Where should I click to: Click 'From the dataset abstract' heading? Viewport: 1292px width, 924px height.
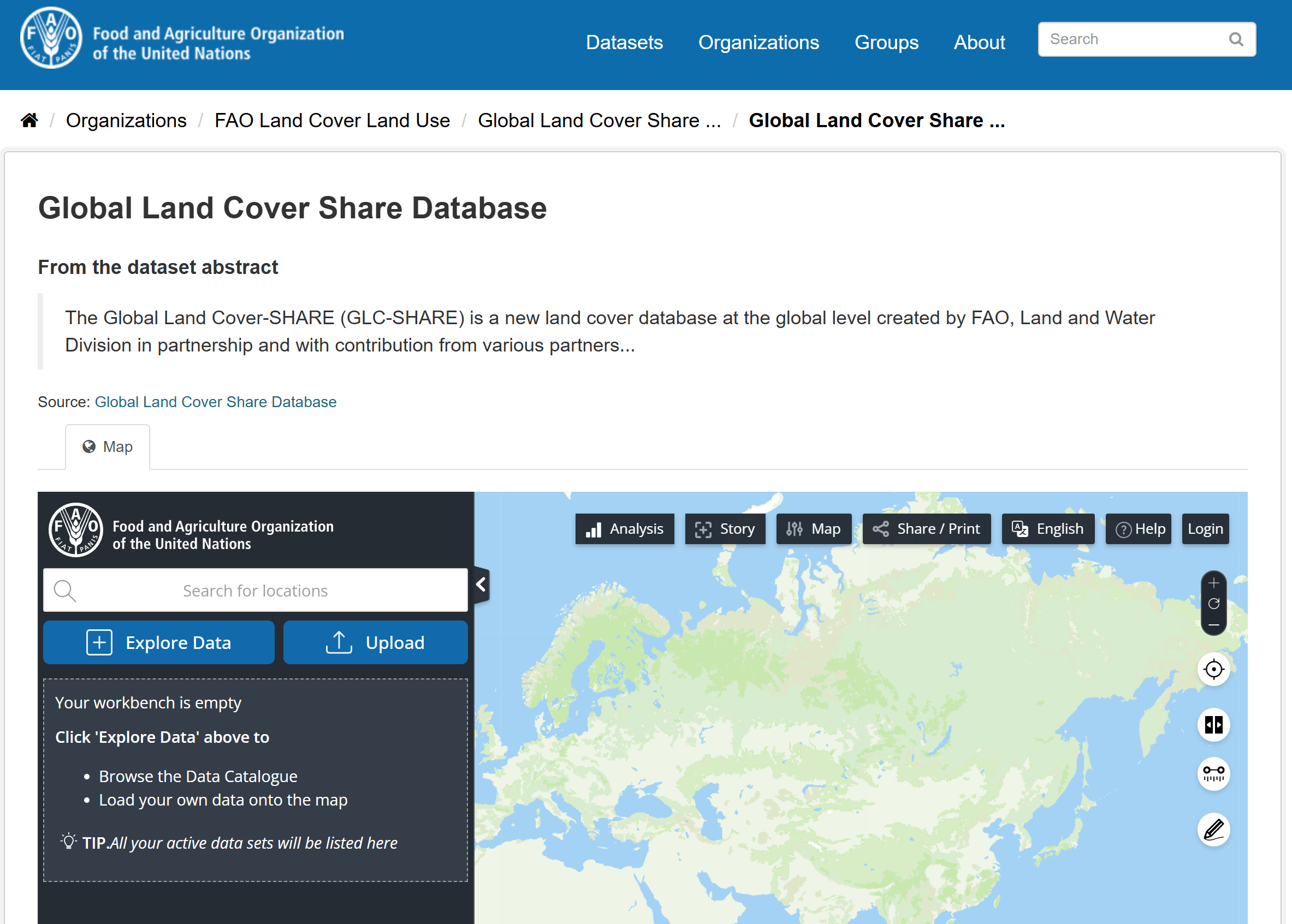point(158,267)
